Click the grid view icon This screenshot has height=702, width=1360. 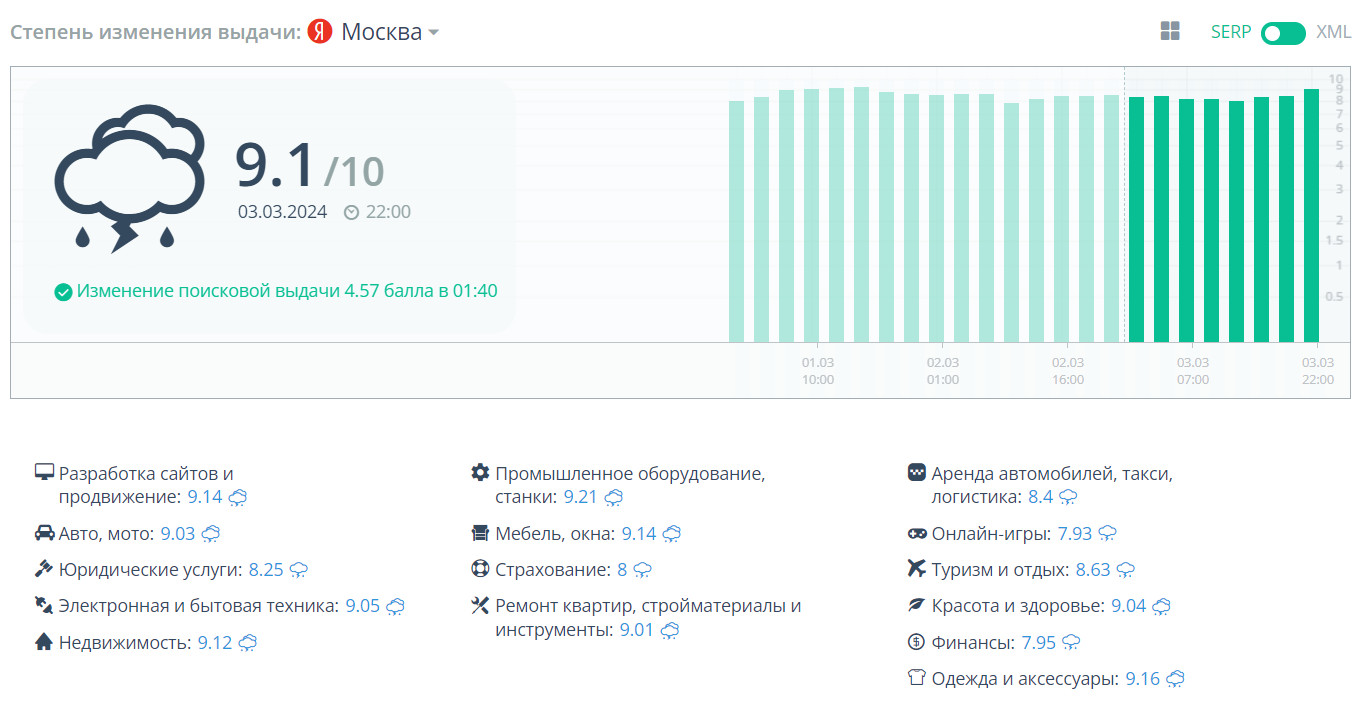1170,32
